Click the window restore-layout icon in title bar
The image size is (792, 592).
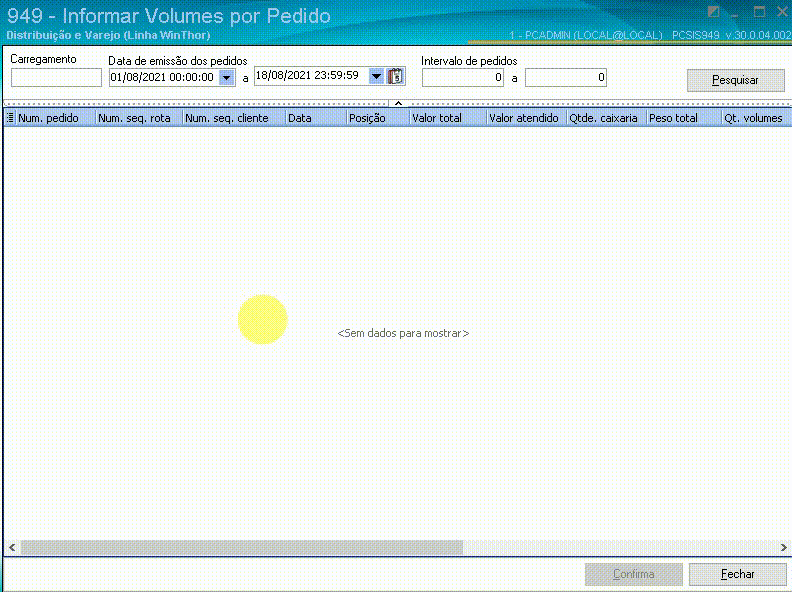click(x=713, y=12)
